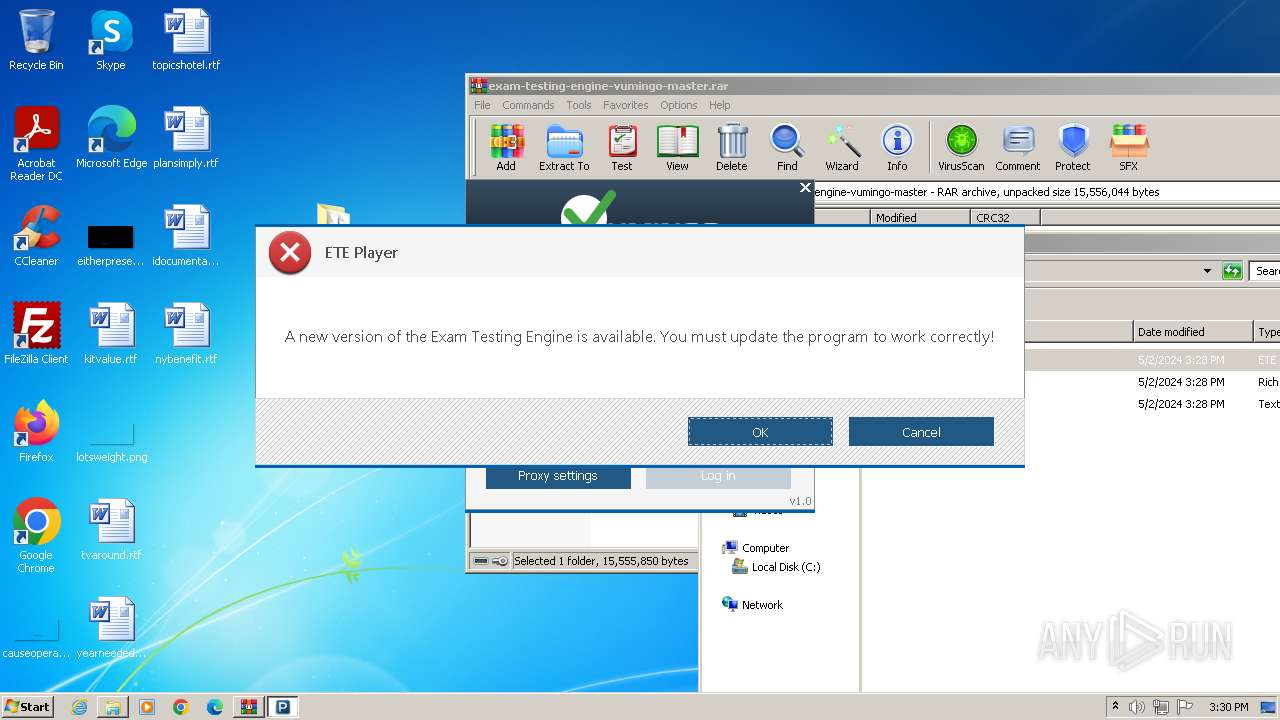Select Computer in Explorer navigation tree

pyautogui.click(x=765, y=548)
